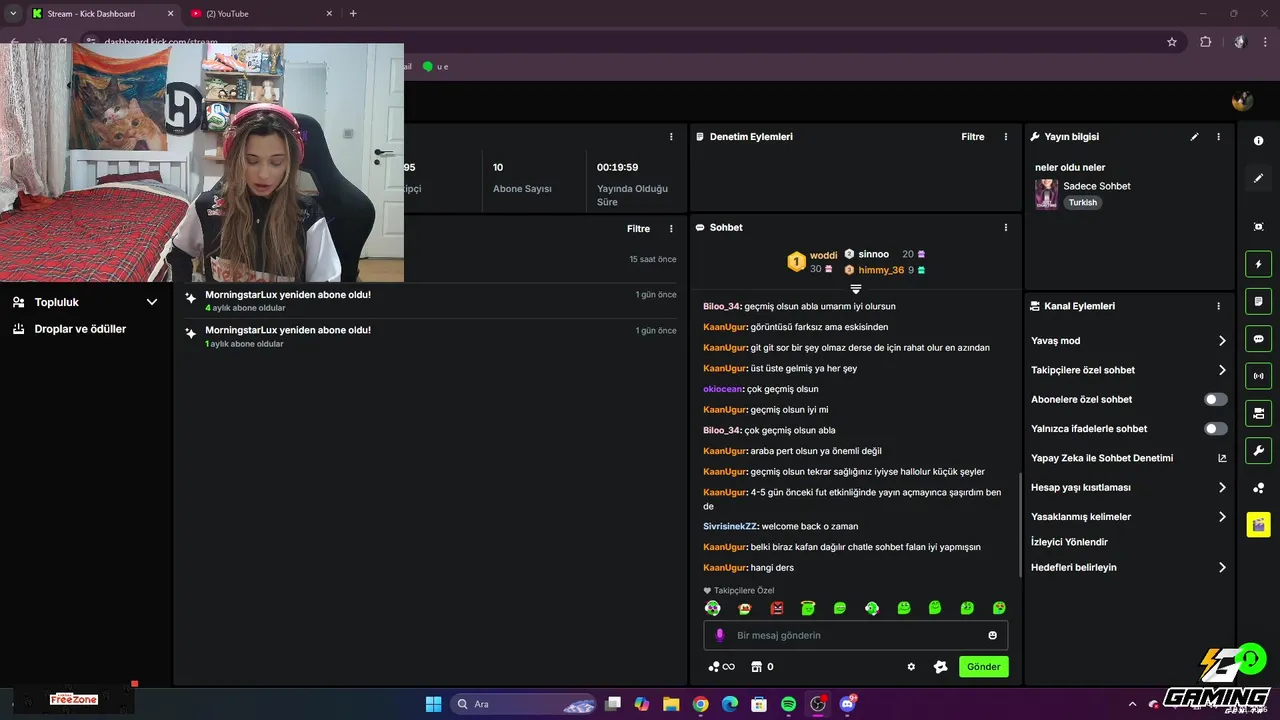The image size is (1280, 720).
Task: Click the three-dots bubbles icon in sidebar
Action: coord(1258,488)
